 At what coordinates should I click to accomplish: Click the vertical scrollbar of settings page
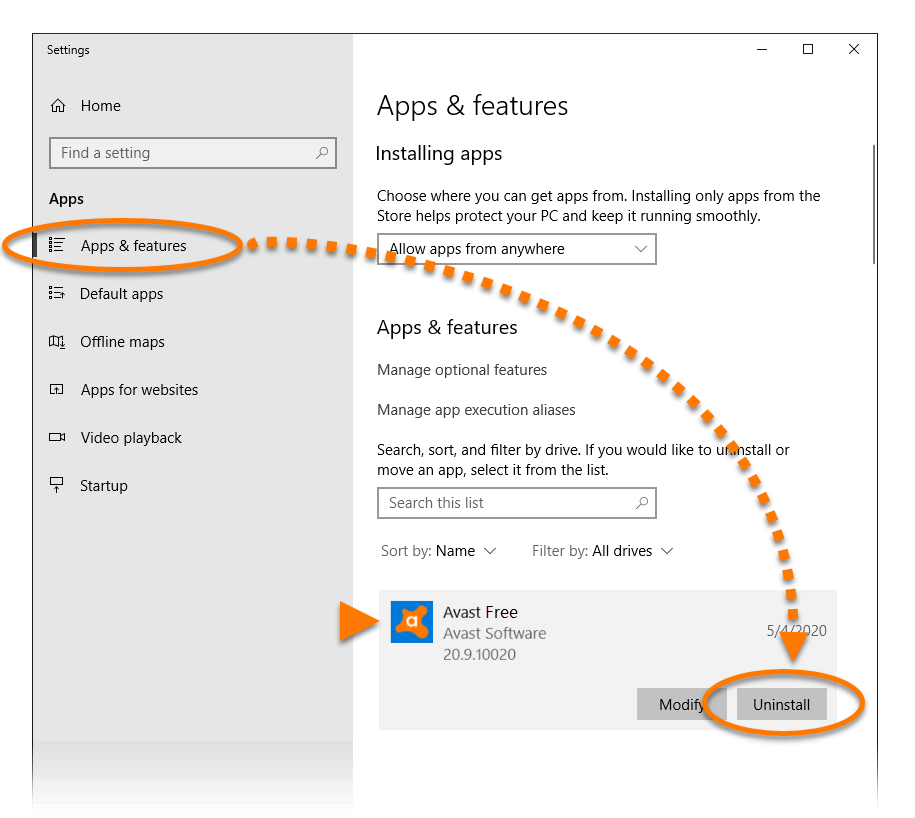pos(874,204)
